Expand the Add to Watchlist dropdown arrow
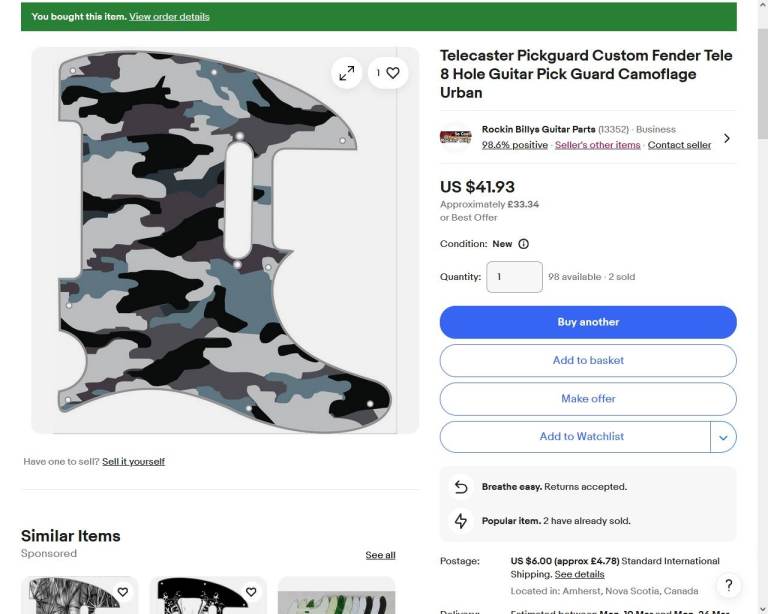 (x=723, y=437)
